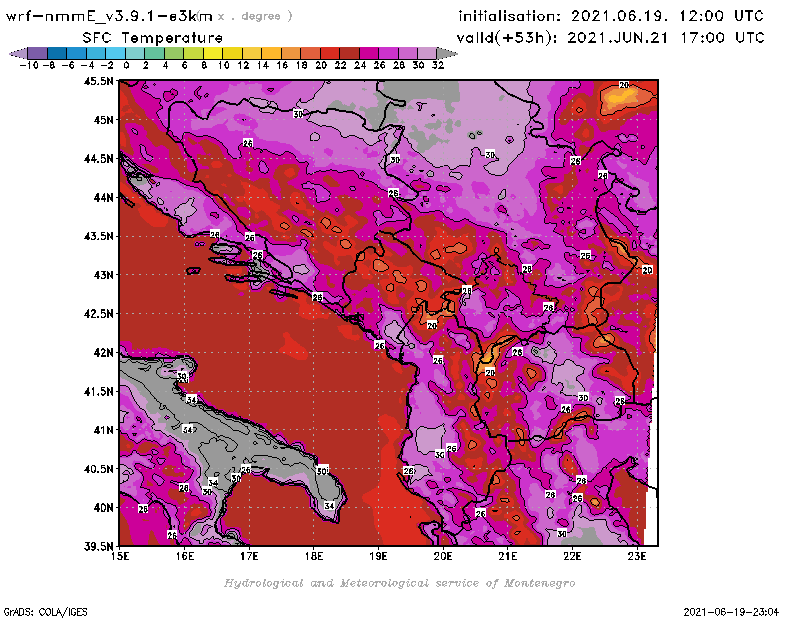Image resolution: width=800 pixels, height=618 pixels.
Task: Click the -10 tick label under the color legend
Action: pos(29,65)
